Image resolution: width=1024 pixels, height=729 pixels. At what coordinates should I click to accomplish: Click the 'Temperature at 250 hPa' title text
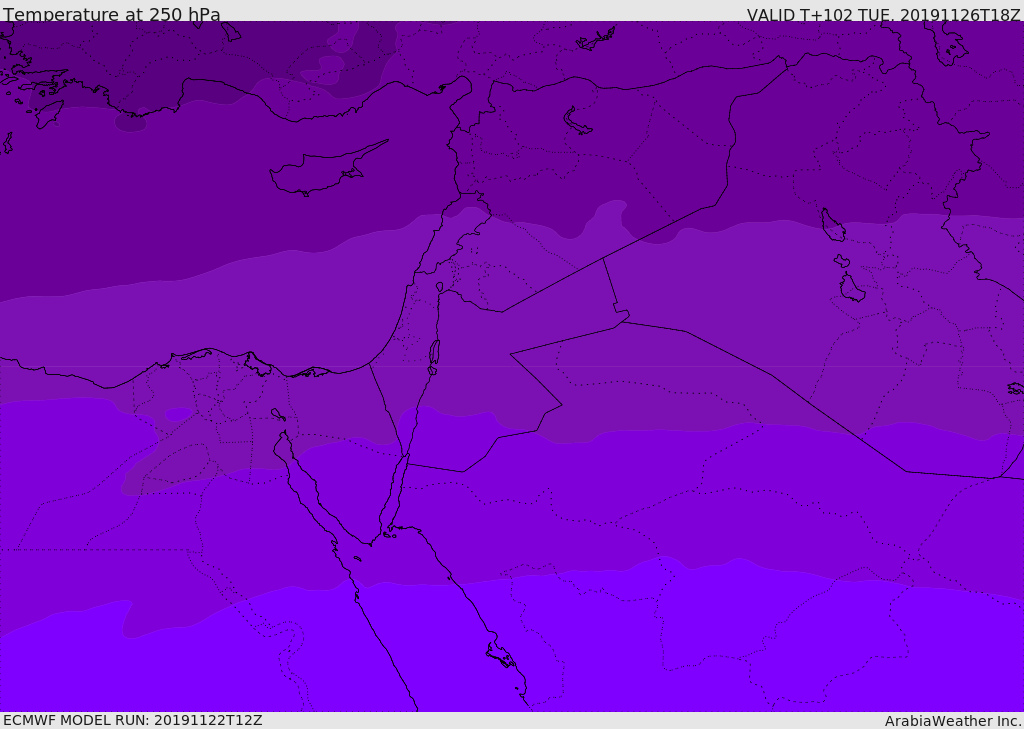tap(112, 14)
